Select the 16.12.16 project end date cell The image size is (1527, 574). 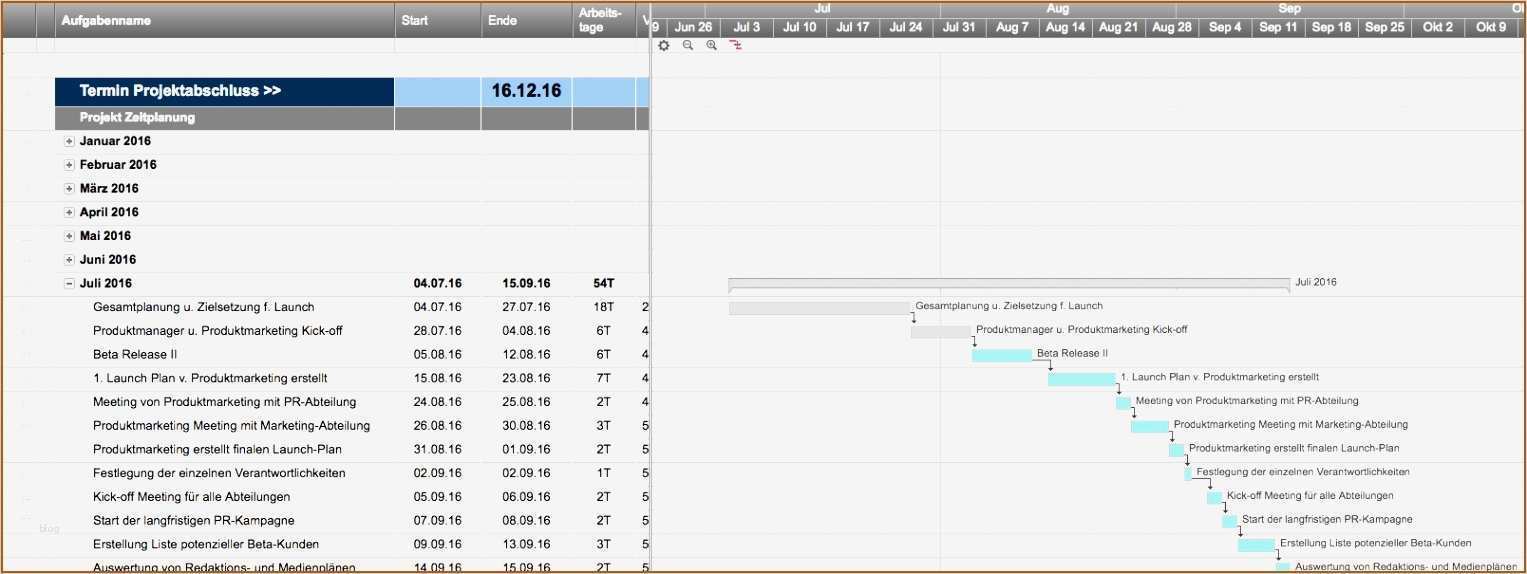click(x=526, y=91)
